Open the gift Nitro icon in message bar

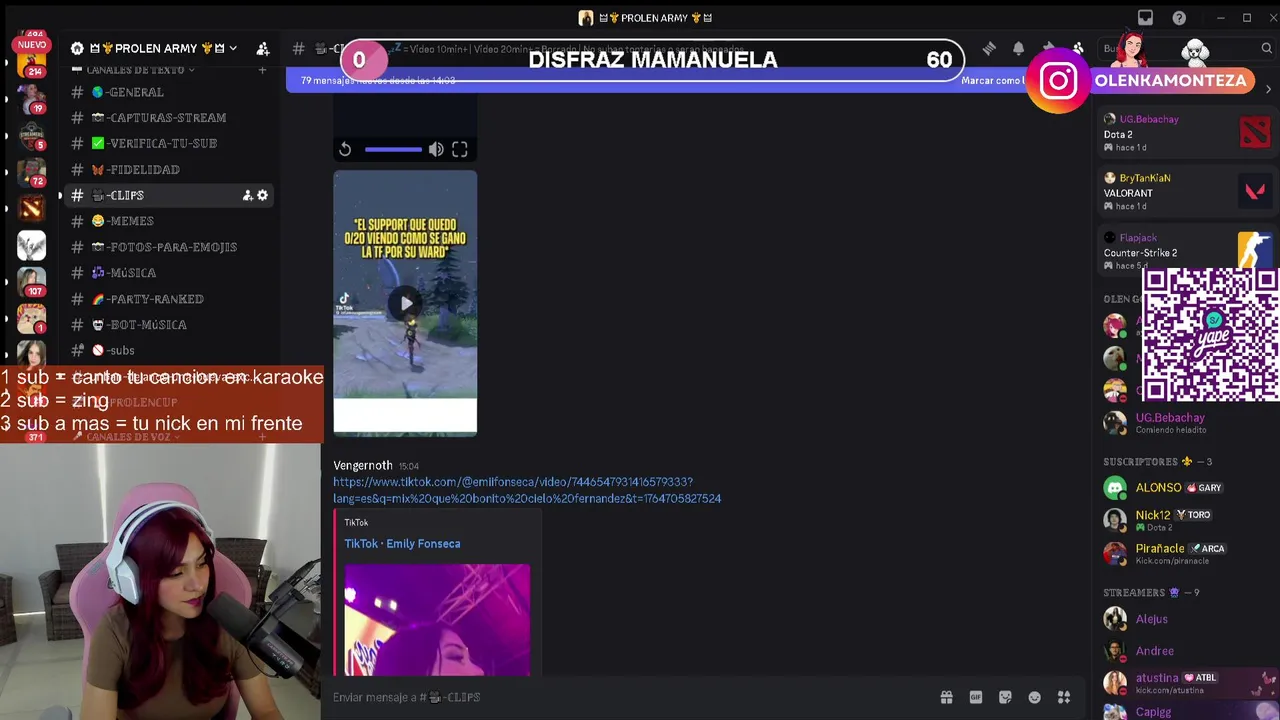click(x=946, y=697)
